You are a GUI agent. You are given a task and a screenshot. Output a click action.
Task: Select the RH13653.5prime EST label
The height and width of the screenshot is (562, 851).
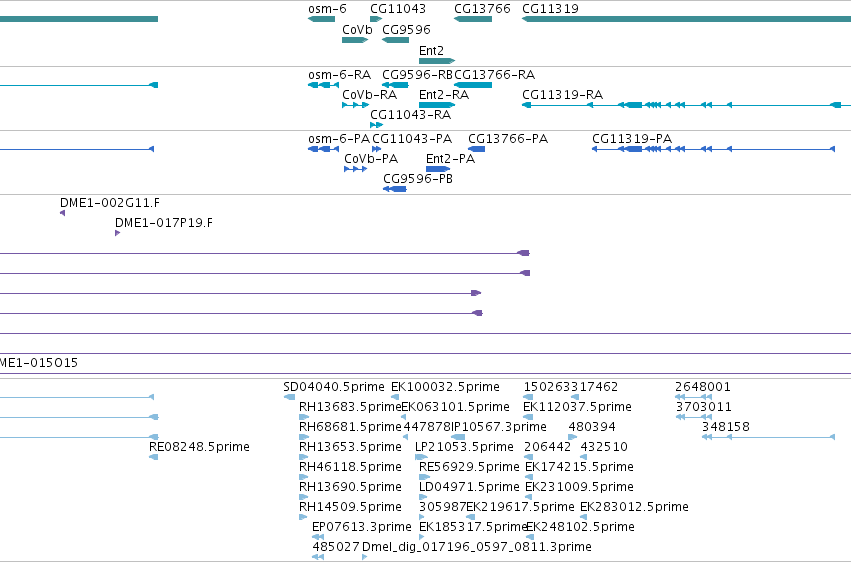pyautogui.click(x=350, y=448)
